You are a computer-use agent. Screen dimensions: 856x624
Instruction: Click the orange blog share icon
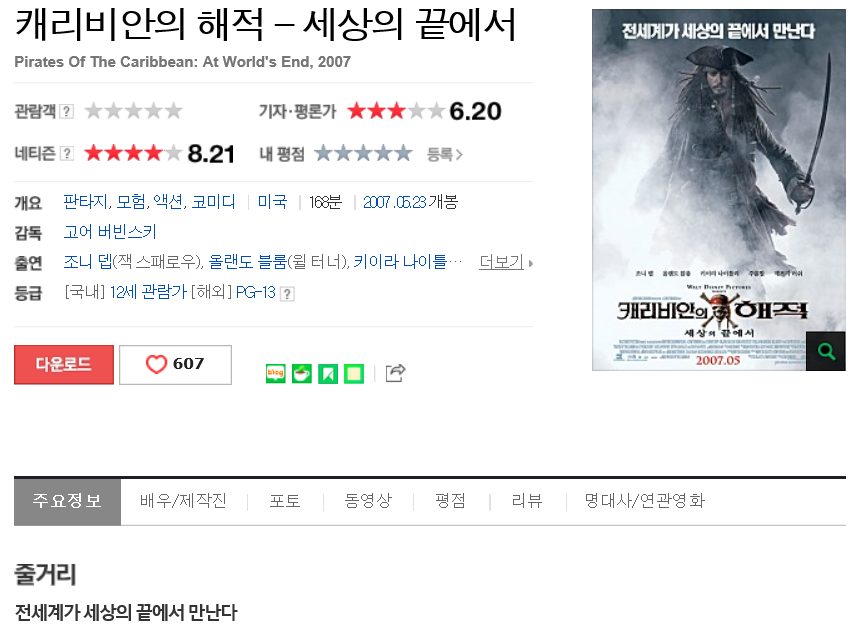[x=276, y=374]
